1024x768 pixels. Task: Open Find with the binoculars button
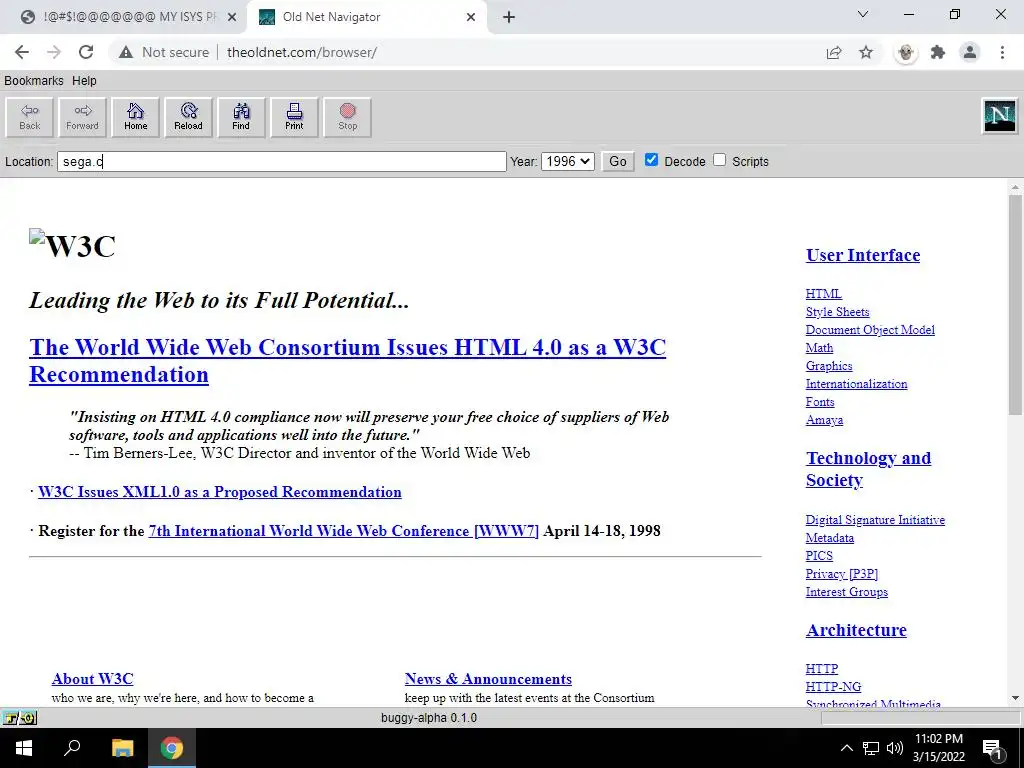(241, 118)
